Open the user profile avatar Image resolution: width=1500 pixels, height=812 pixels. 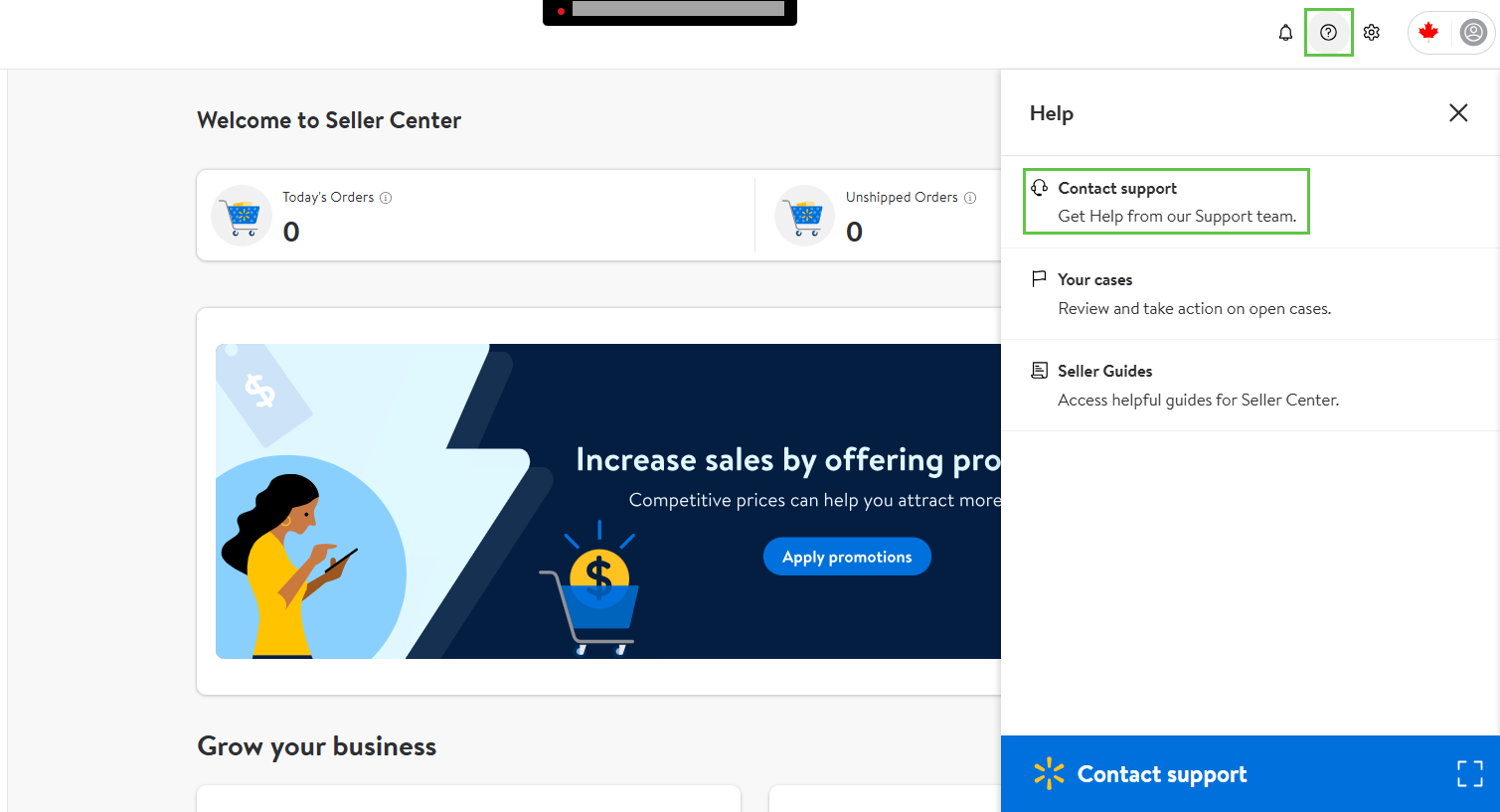pyautogui.click(x=1472, y=33)
